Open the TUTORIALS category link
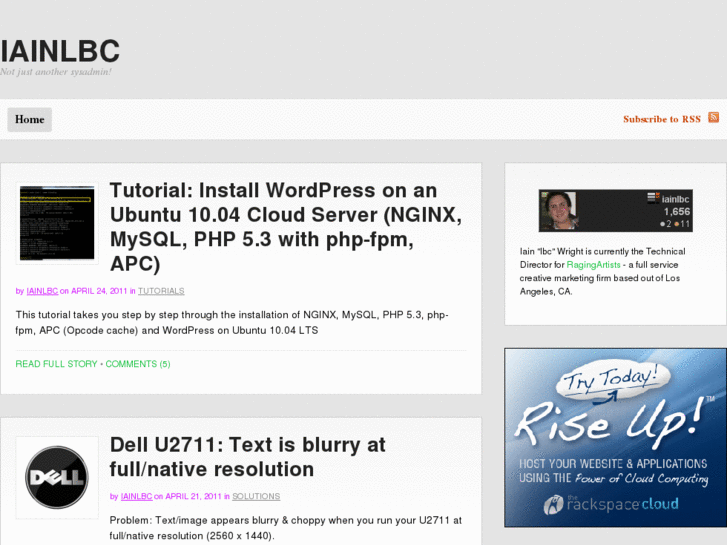Viewport: 727px width, 545px height. (x=161, y=291)
